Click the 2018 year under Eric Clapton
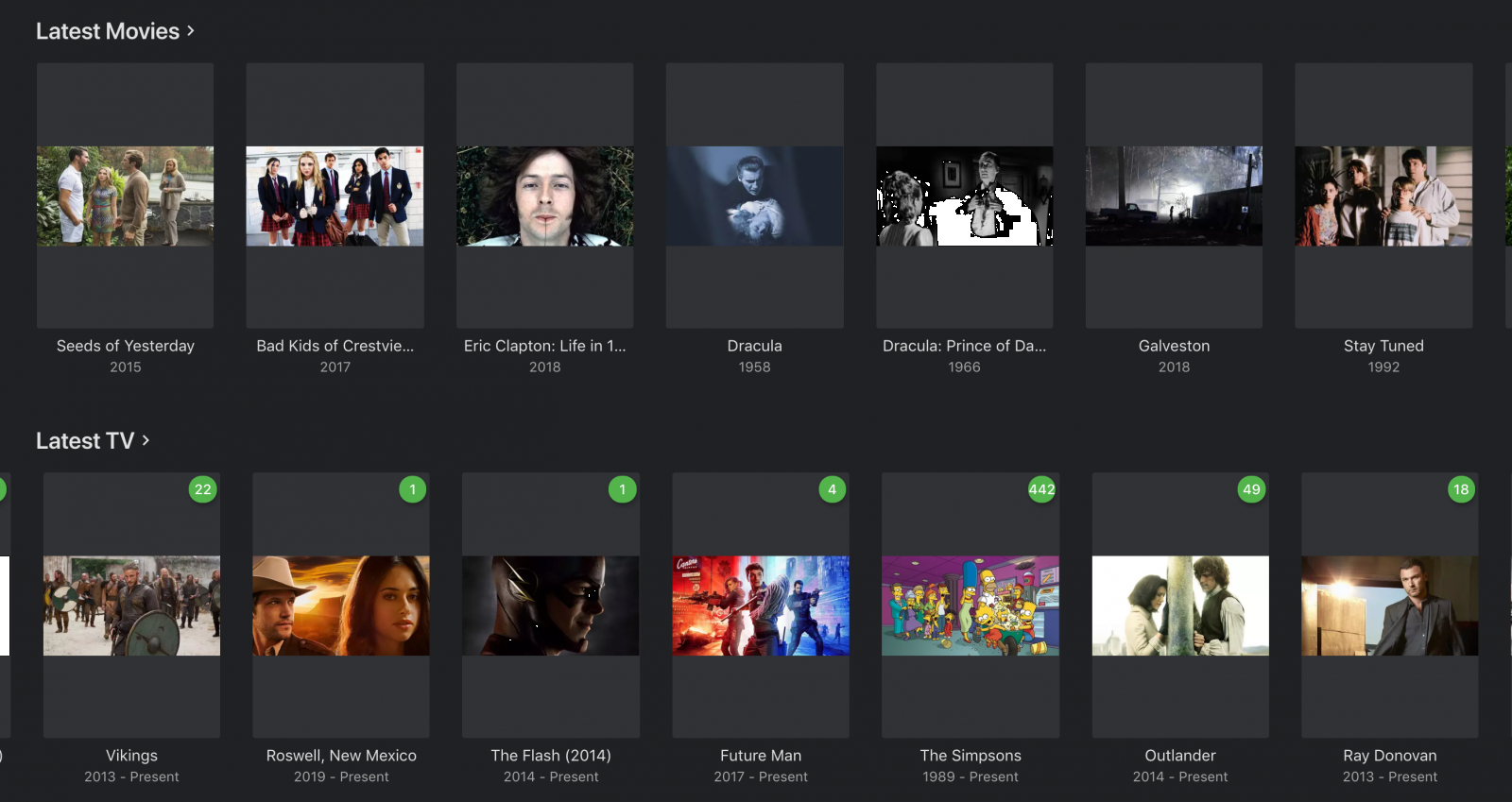 click(x=545, y=367)
